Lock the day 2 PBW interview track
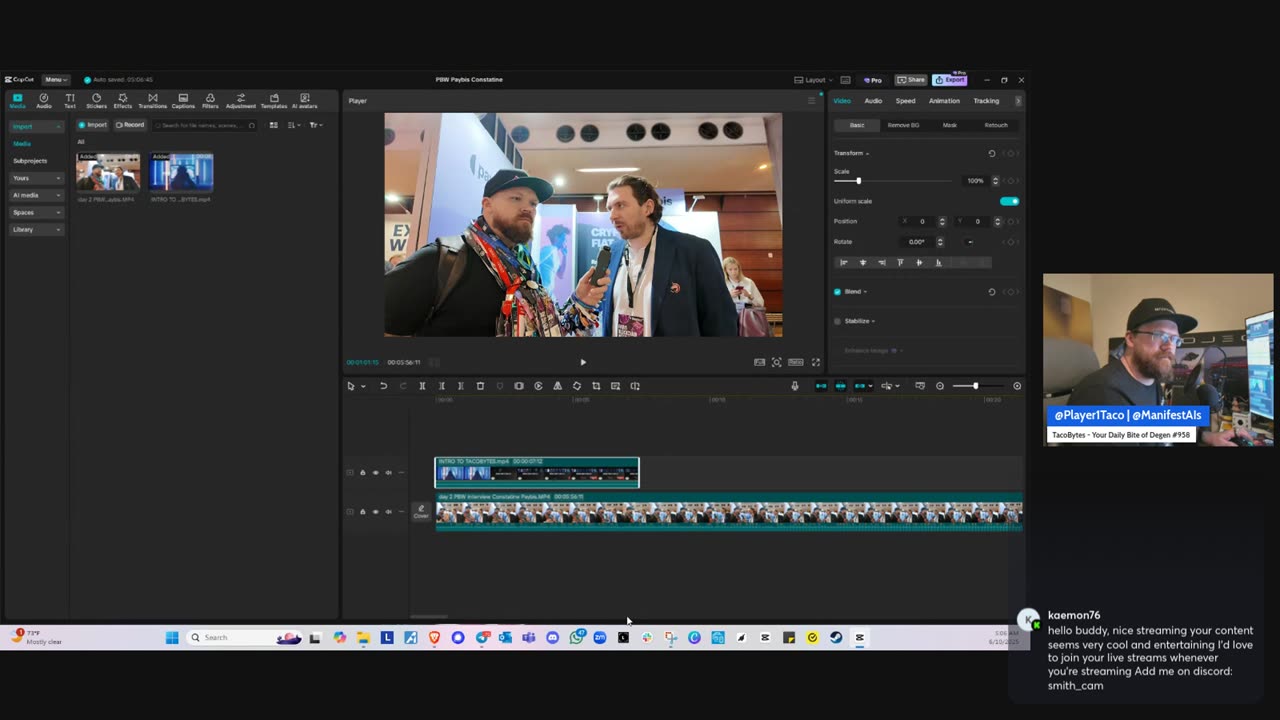Viewport: 1280px width, 720px height. pyautogui.click(x=362, y=511)
